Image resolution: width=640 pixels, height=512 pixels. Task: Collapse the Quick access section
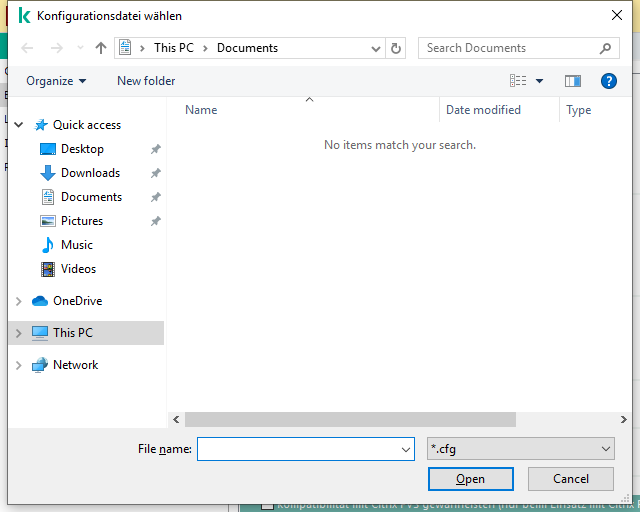[x=19, y=125]
